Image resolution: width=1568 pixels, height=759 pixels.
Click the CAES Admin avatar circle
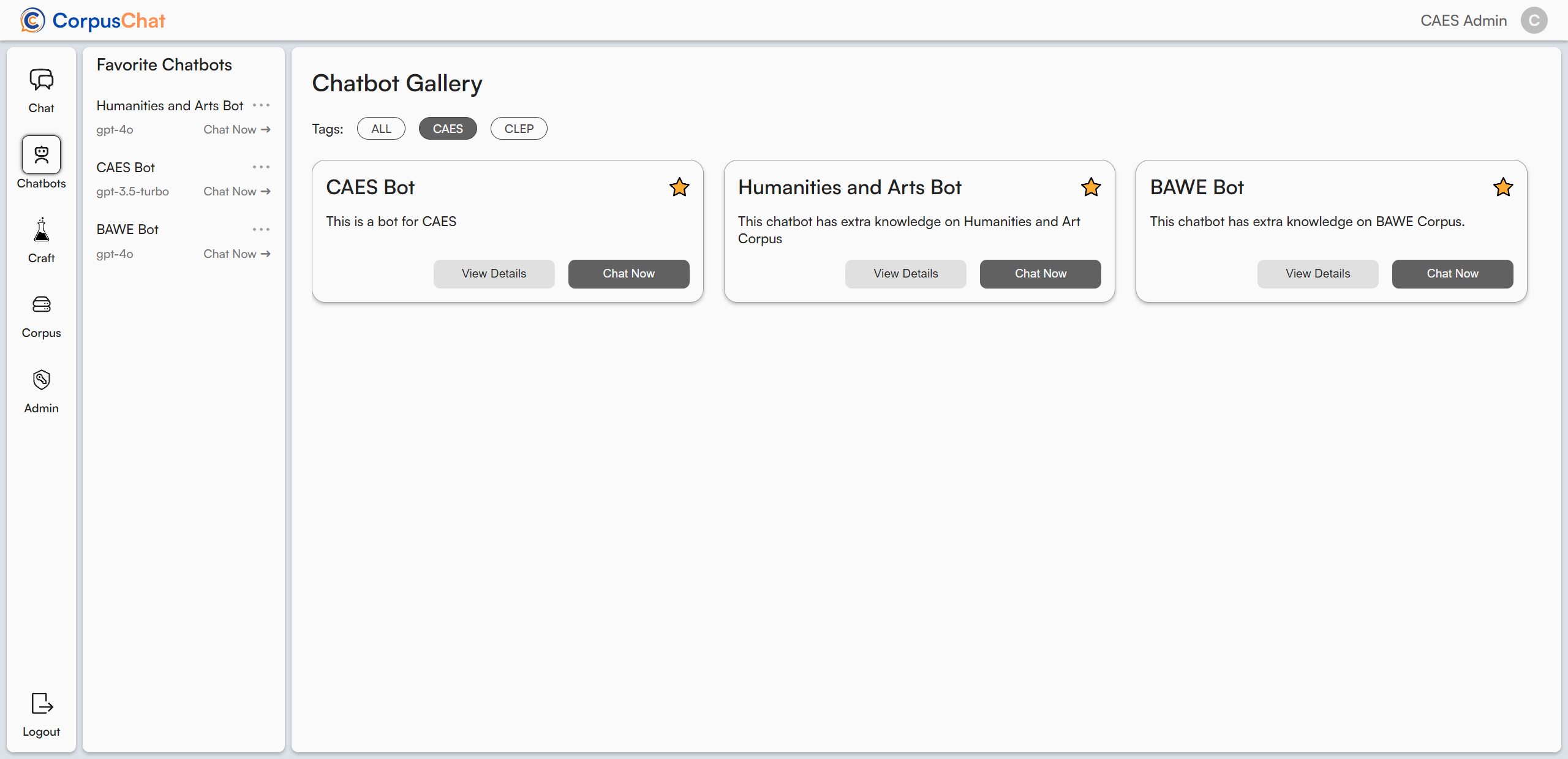pos(1534,20)
